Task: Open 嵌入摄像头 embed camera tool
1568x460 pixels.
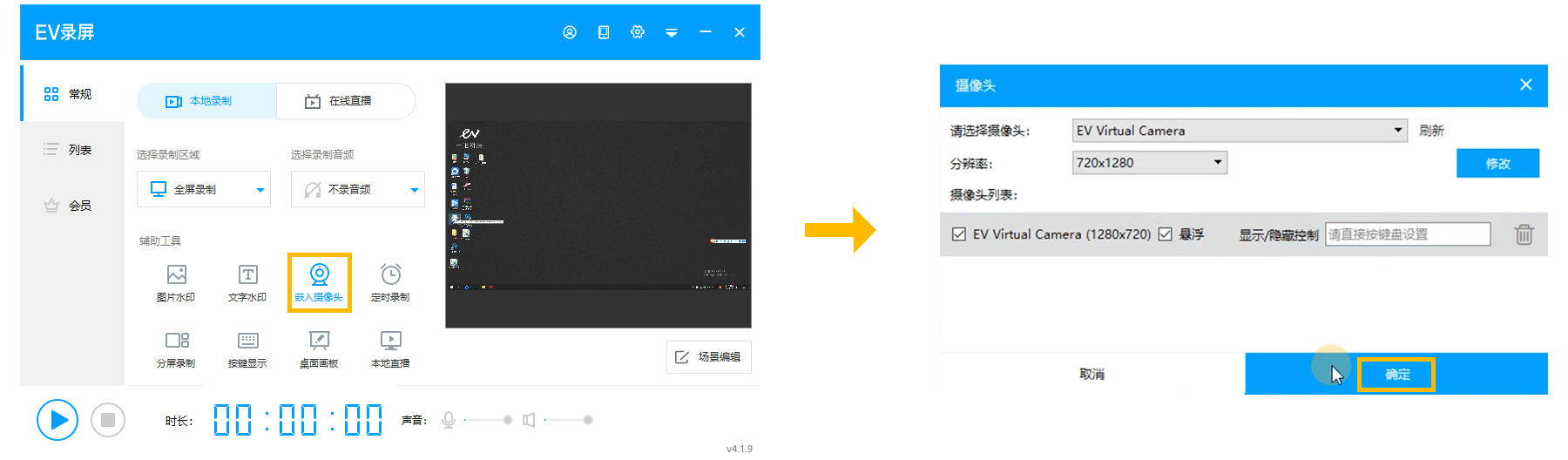Action: (x=319, y=283)
